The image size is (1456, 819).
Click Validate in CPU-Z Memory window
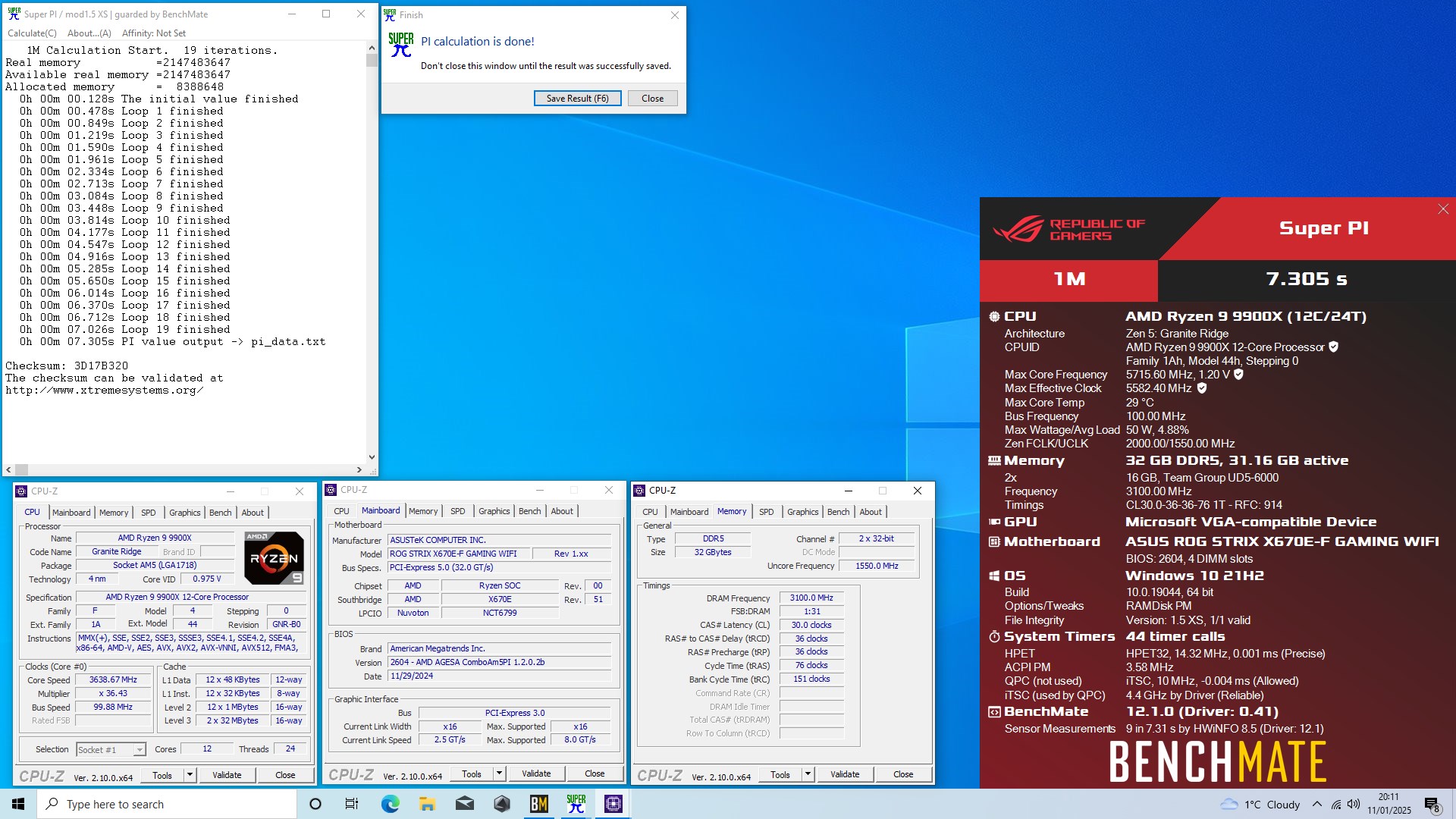[845, 774]
